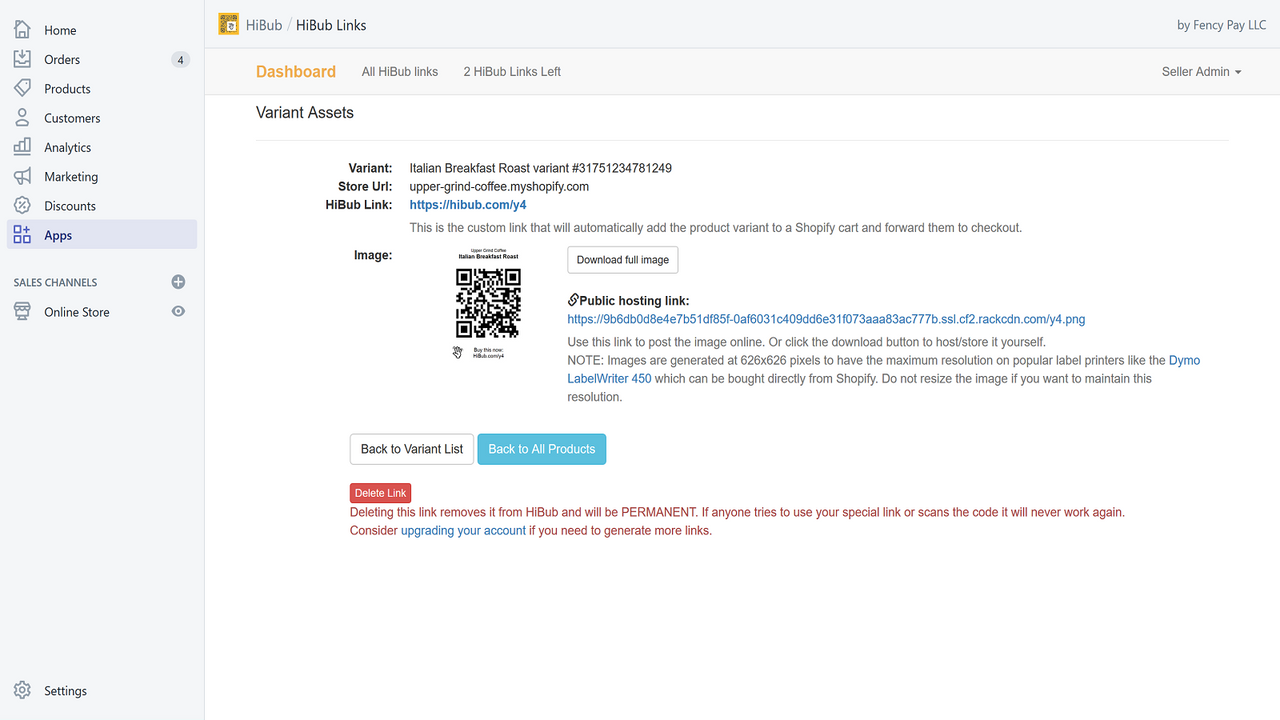Click the Products tag icon
This screenshot has height=720, width=1280.
tap(22, 88)
